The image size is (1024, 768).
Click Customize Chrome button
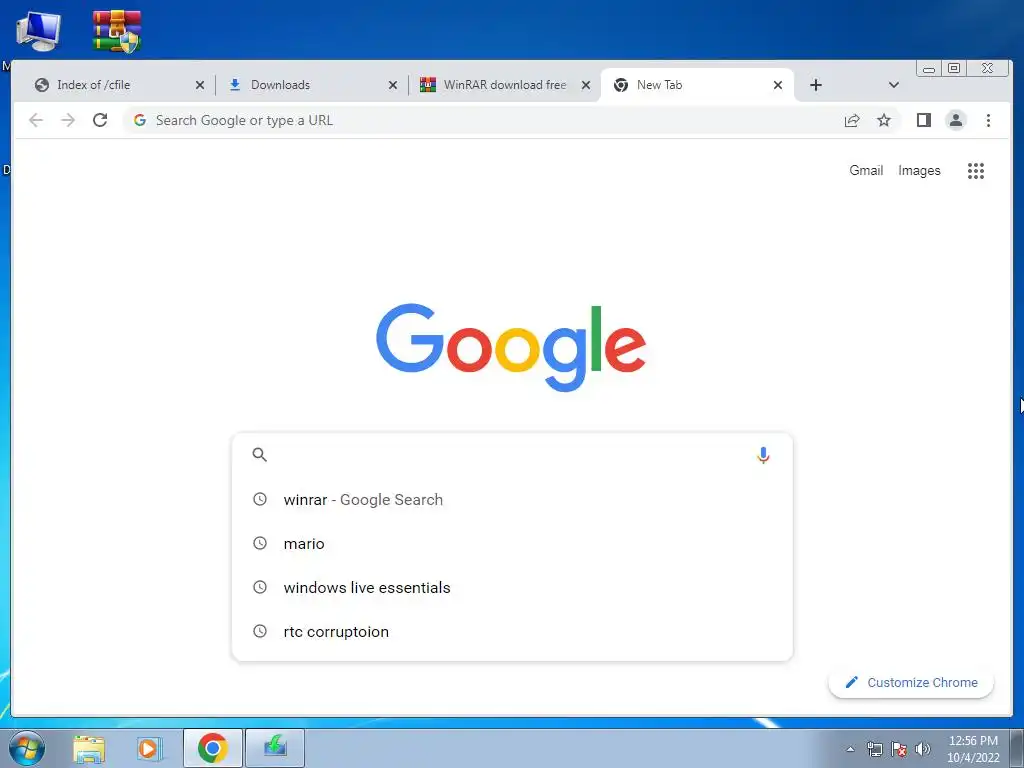coord(911,682)
